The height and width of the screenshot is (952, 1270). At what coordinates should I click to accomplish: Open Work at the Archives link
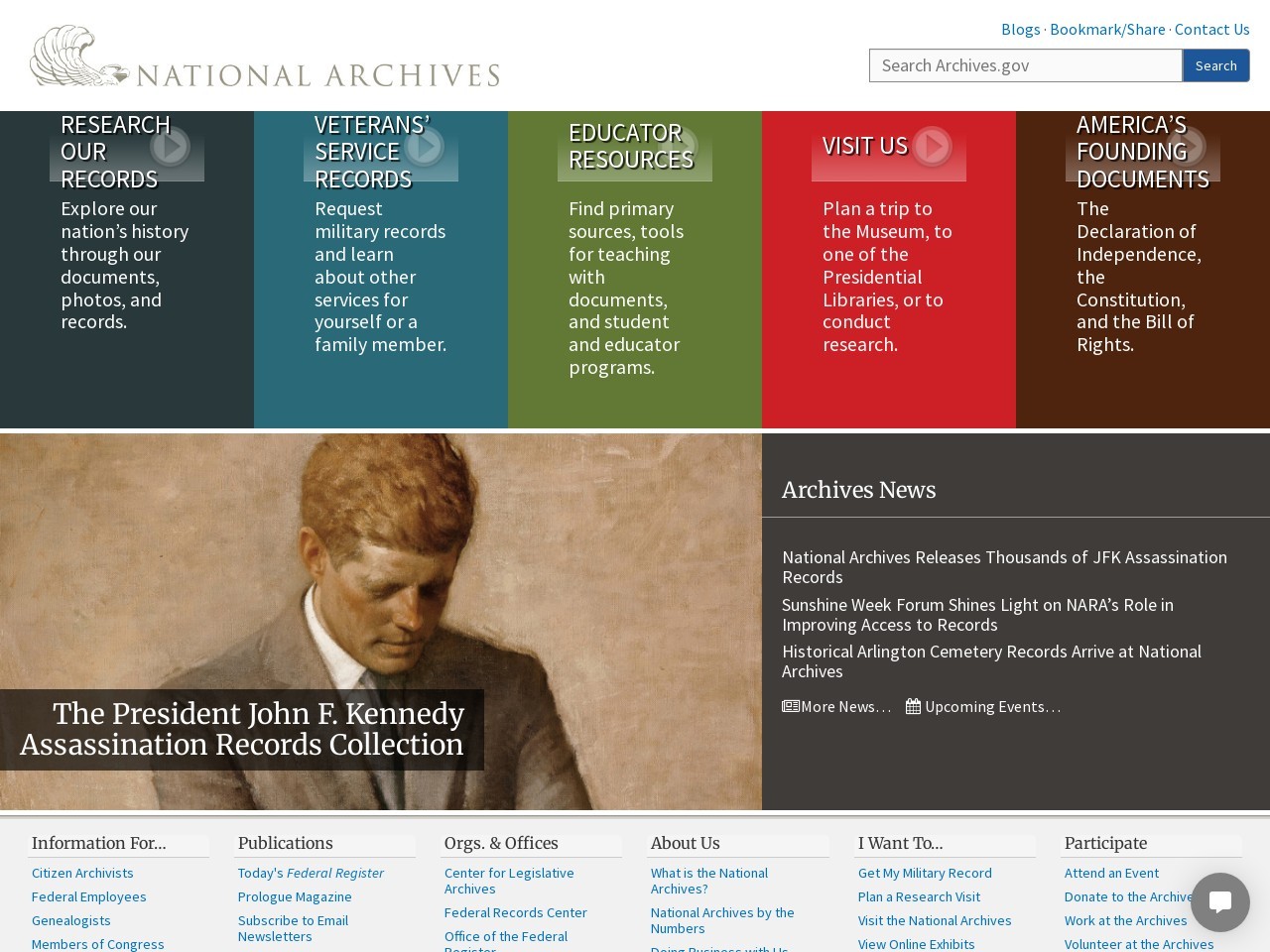pos(1125,920)
